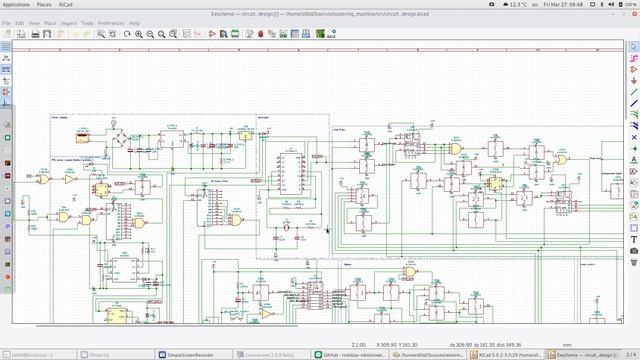Open the Places menu in top panel
The width and height of the screenshot is (640, 360).
[x=44, y=4]
